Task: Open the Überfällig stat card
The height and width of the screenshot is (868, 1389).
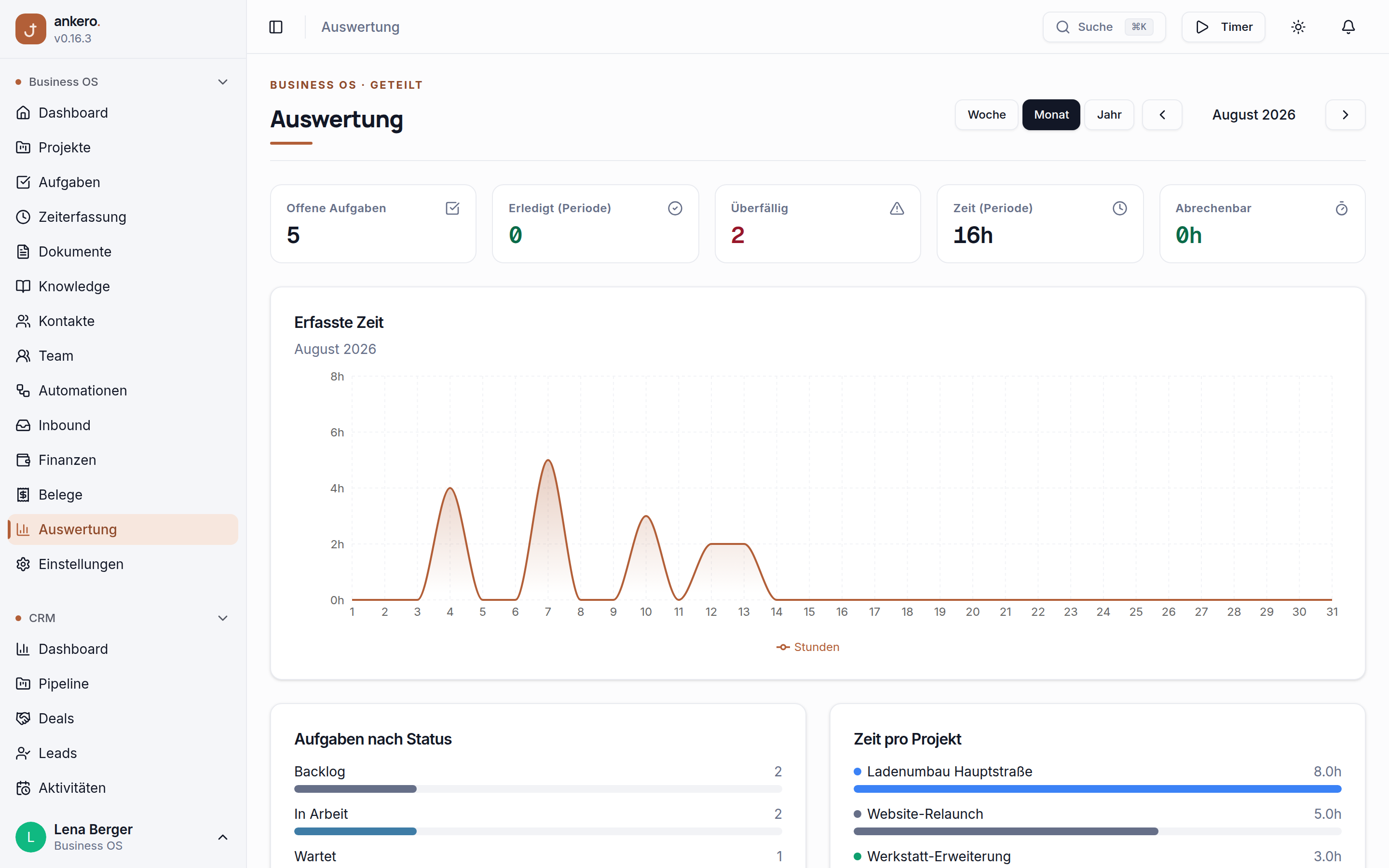Action: 817,224
